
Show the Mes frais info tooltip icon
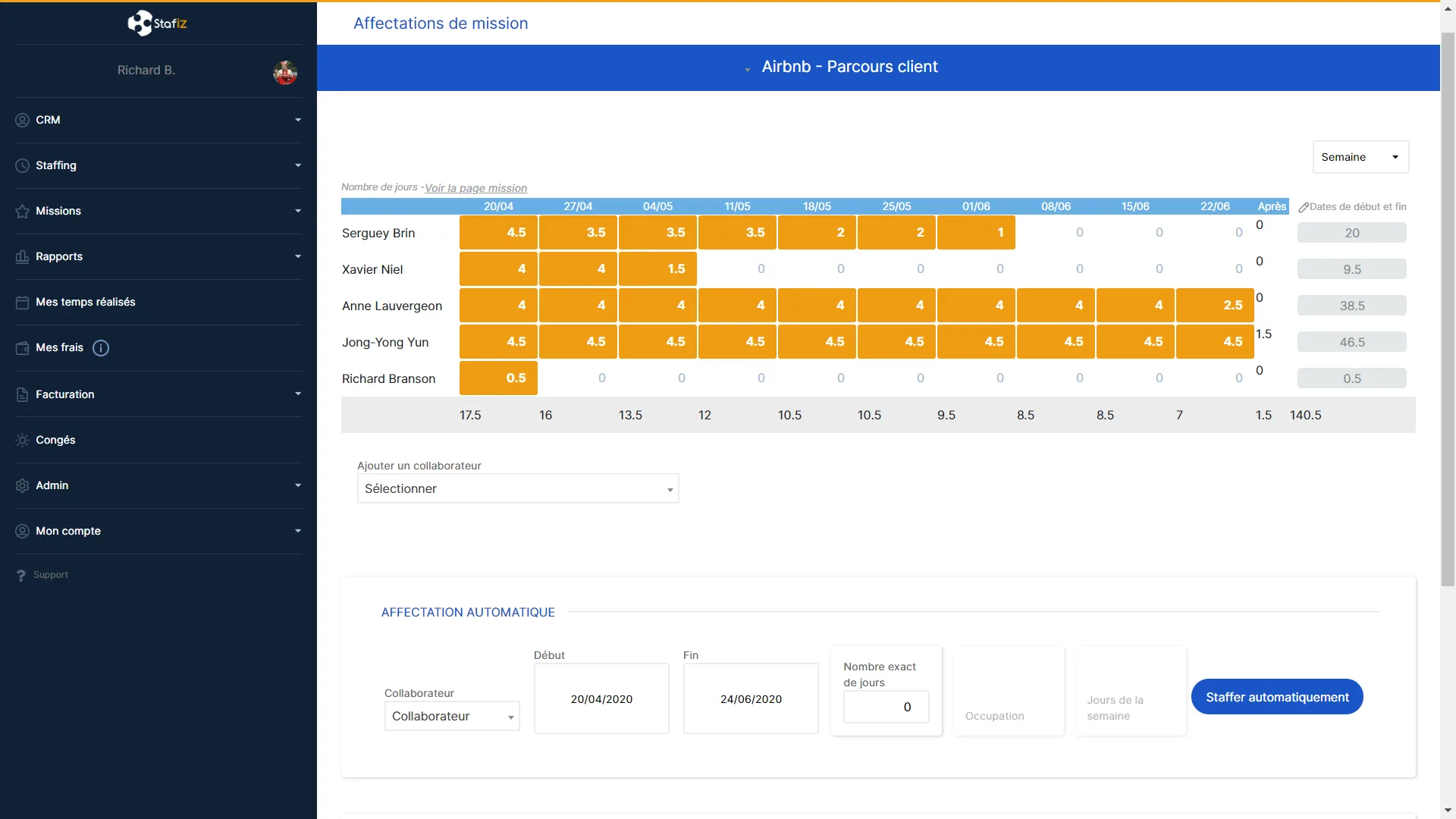click(x=101, y=348)
